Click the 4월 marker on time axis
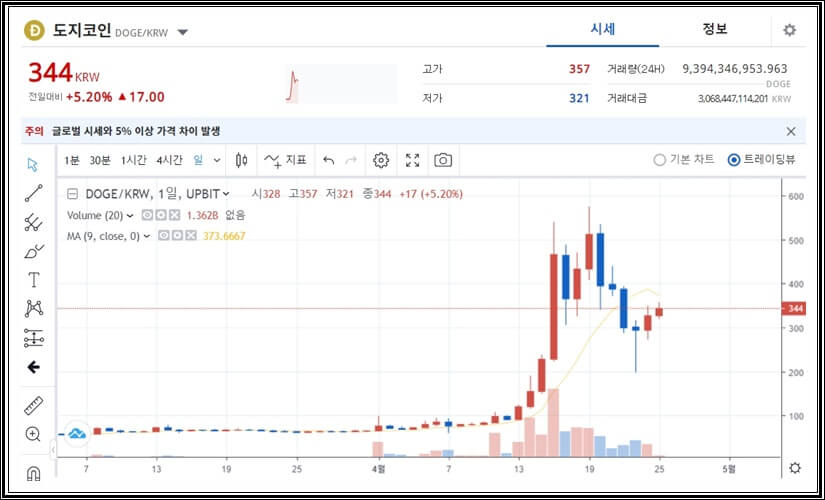The image size is (825, 500). (x=378, y=469)
